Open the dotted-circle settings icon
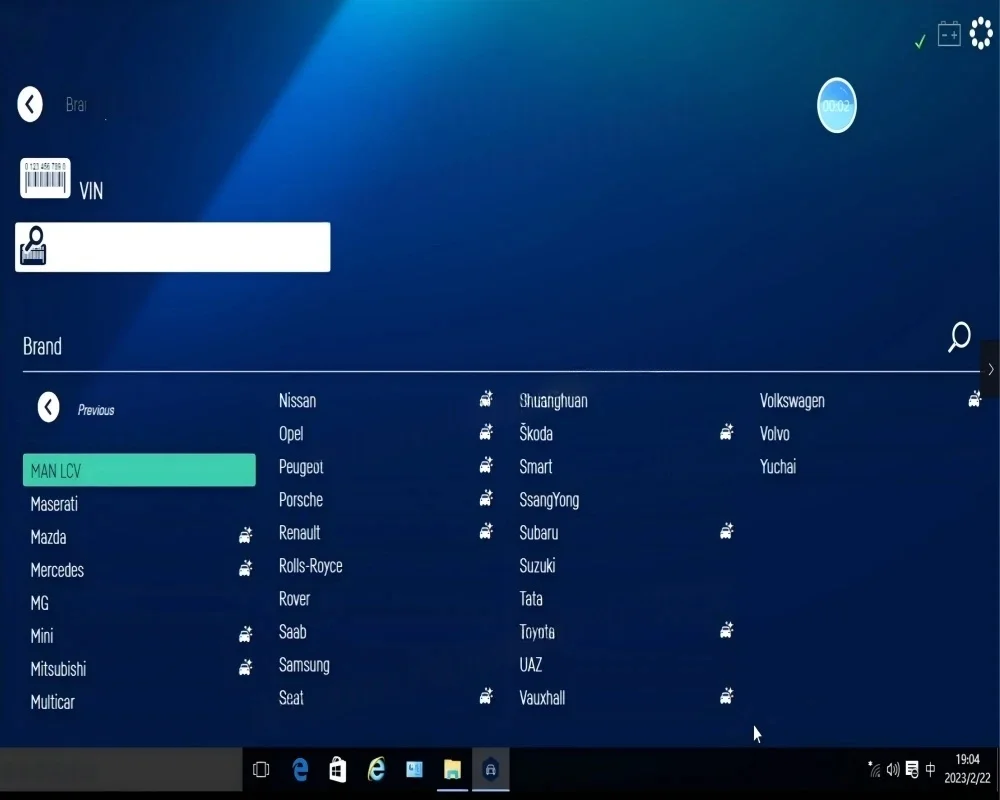Image resolution: width=1000 pixels, height=800 pixels. [x=981, y=33]
